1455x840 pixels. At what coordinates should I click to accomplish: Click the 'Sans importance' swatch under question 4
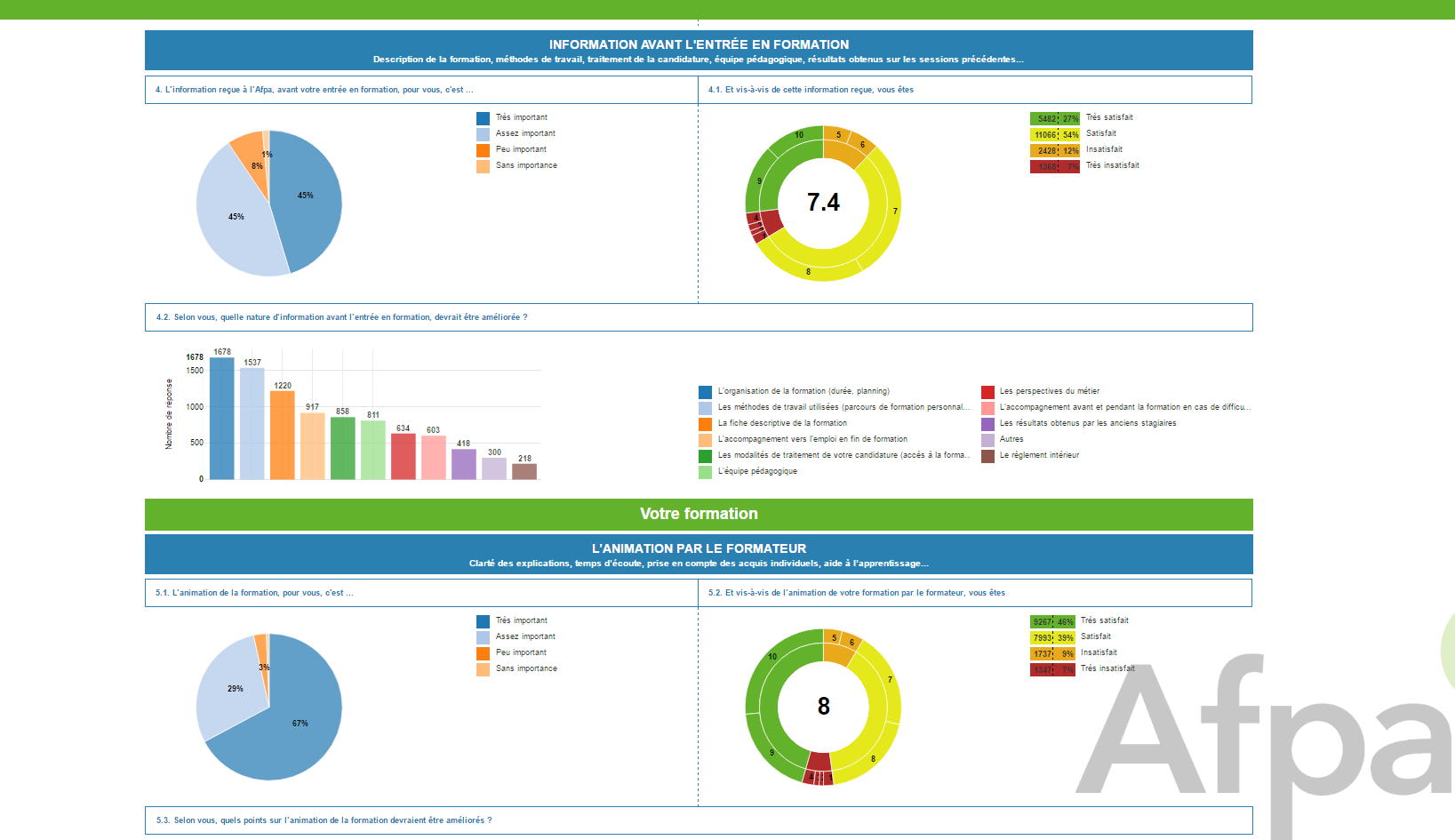tap(483, 166)
